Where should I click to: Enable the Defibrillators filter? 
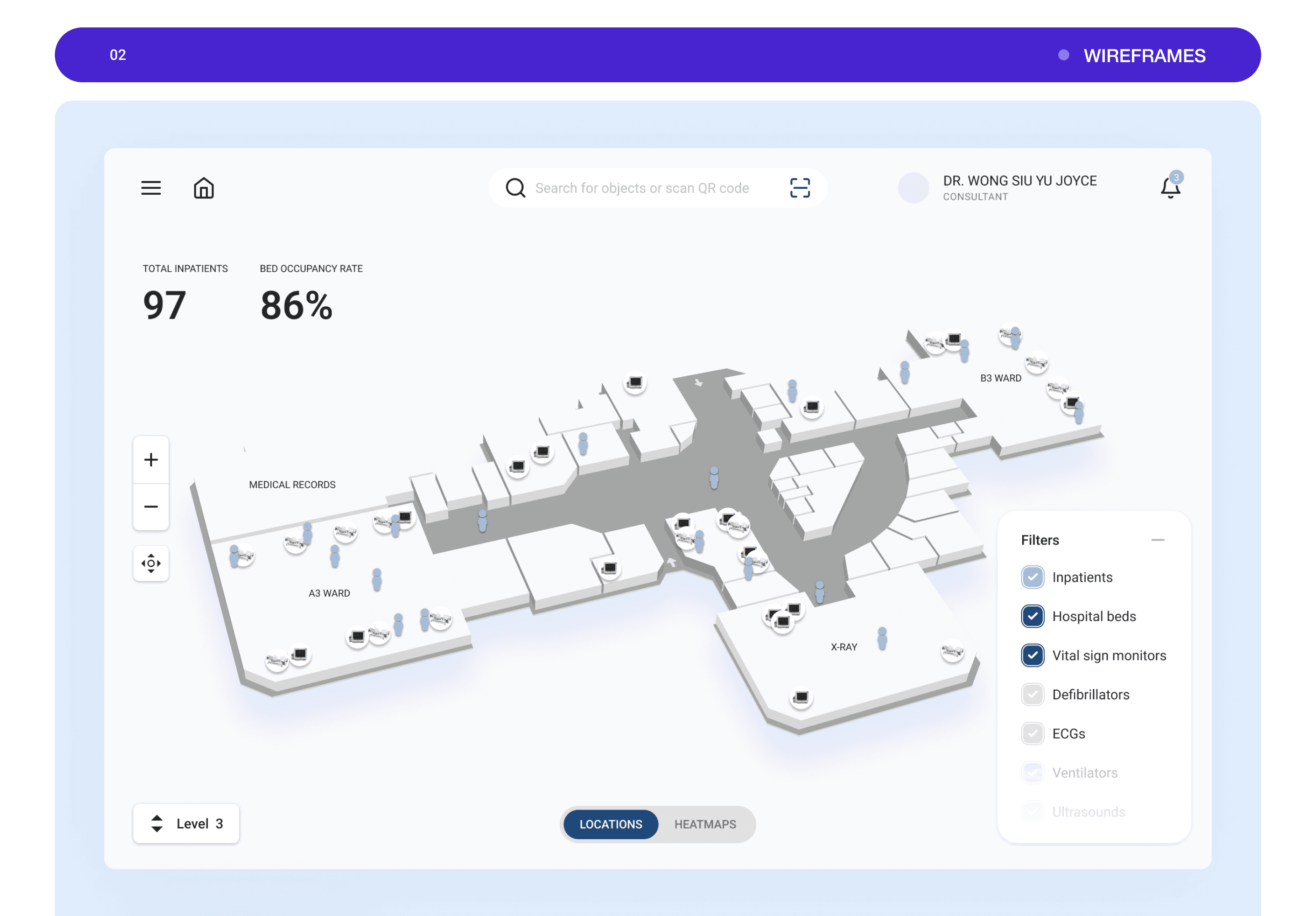(x=1032, y=695)
